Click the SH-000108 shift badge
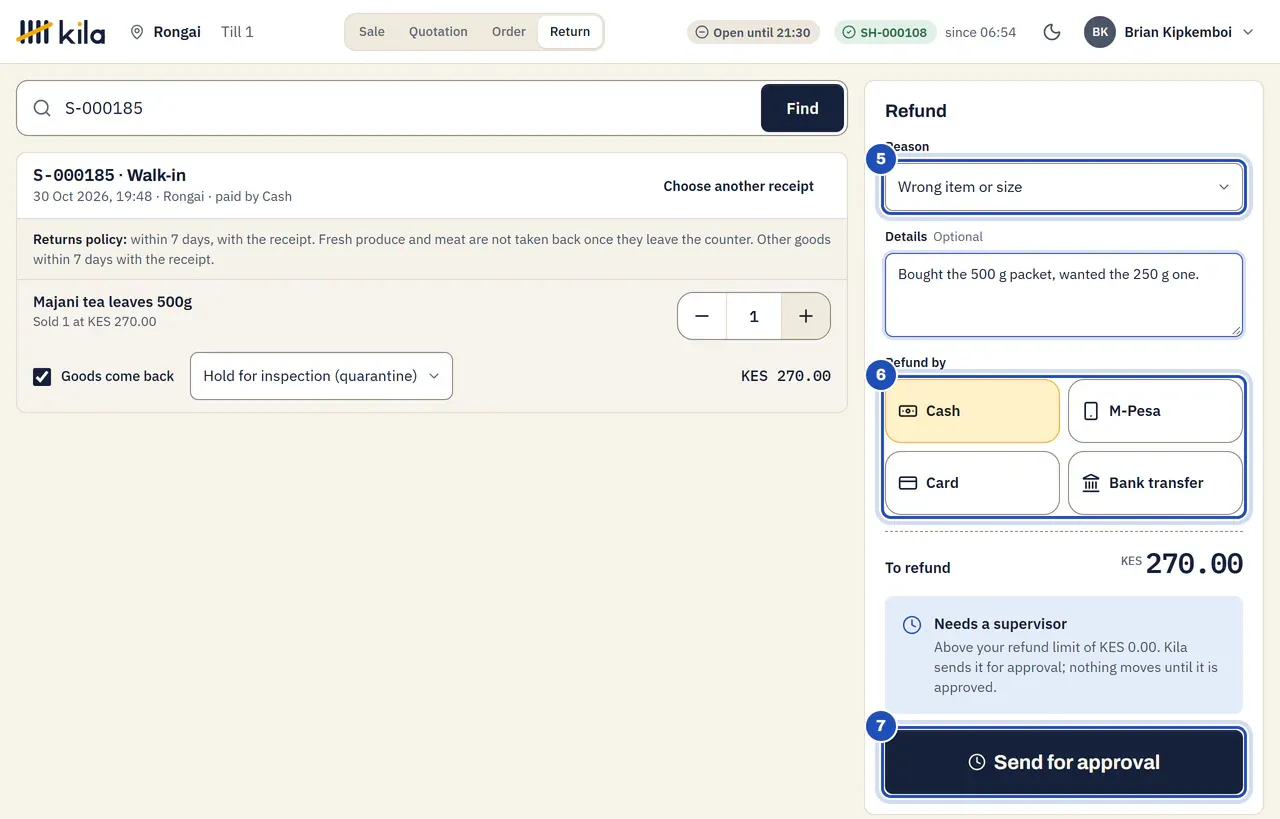Image resolution: width=1280 pixels, height=819 pixels. tap(885, 32)
